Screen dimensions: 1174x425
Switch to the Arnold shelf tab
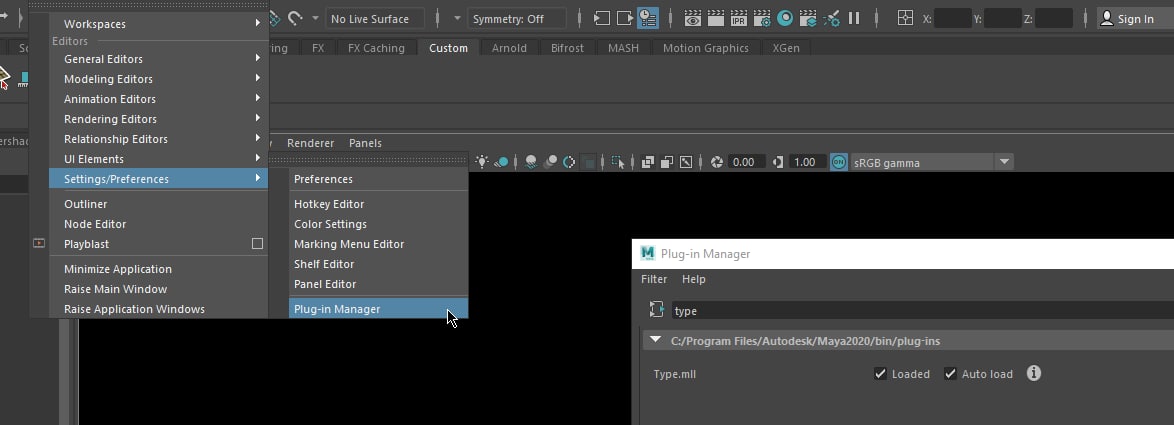509,48
